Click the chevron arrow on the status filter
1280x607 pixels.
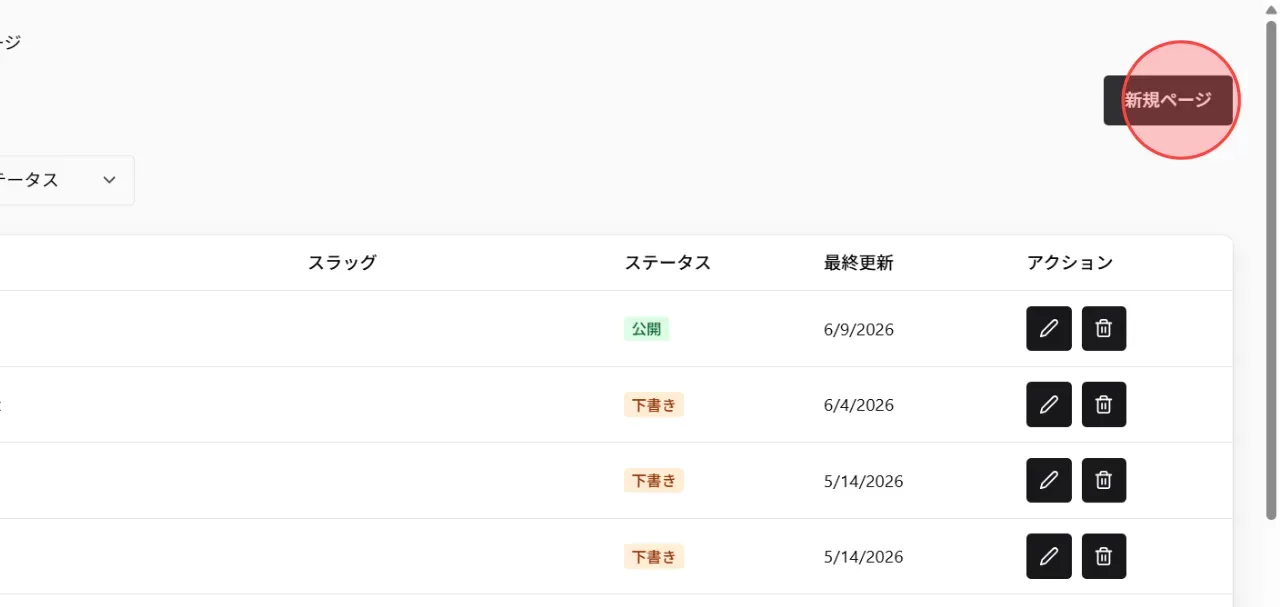(110, 180)
